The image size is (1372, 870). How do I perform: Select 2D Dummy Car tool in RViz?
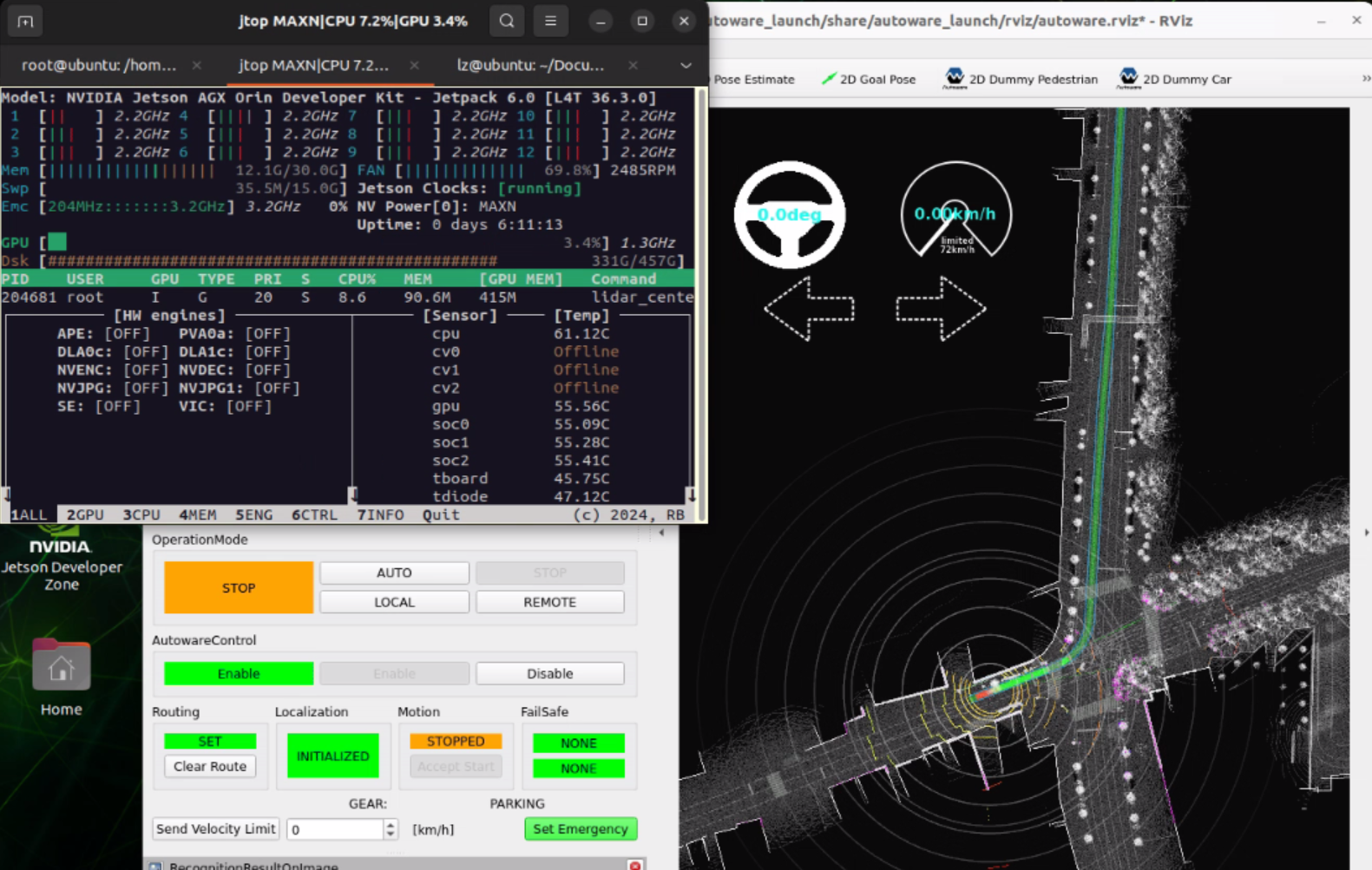(x=1175, y=79)
